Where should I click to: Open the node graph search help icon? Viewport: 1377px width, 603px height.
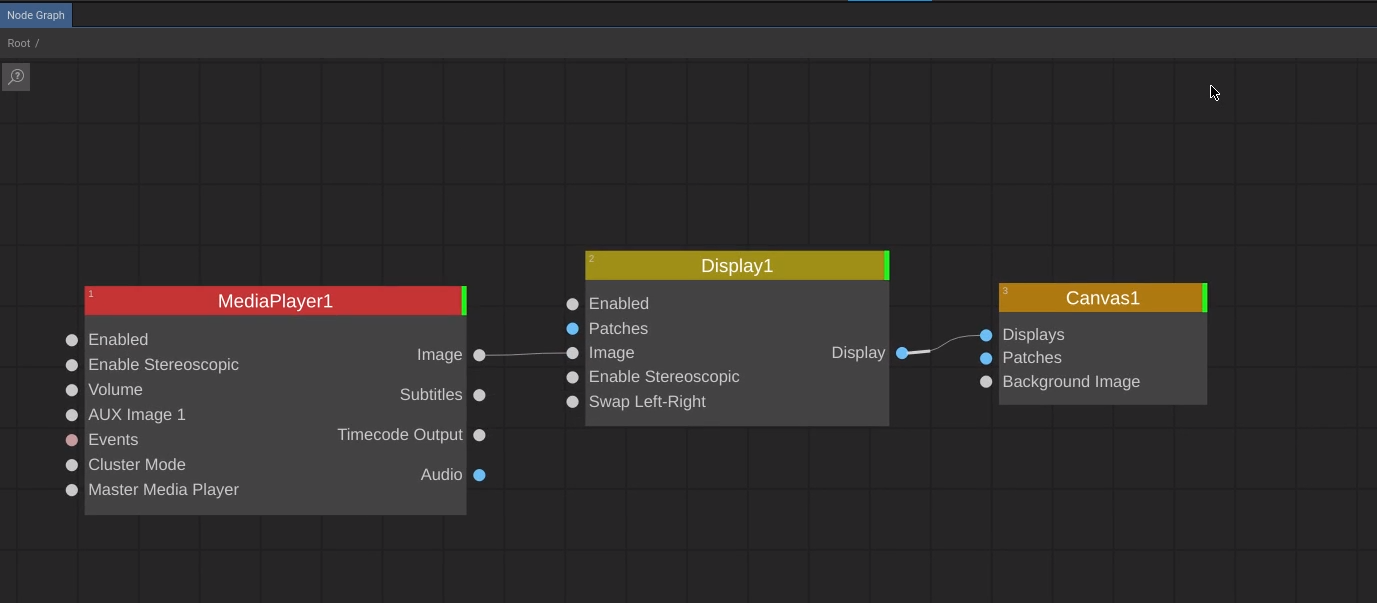16,77
